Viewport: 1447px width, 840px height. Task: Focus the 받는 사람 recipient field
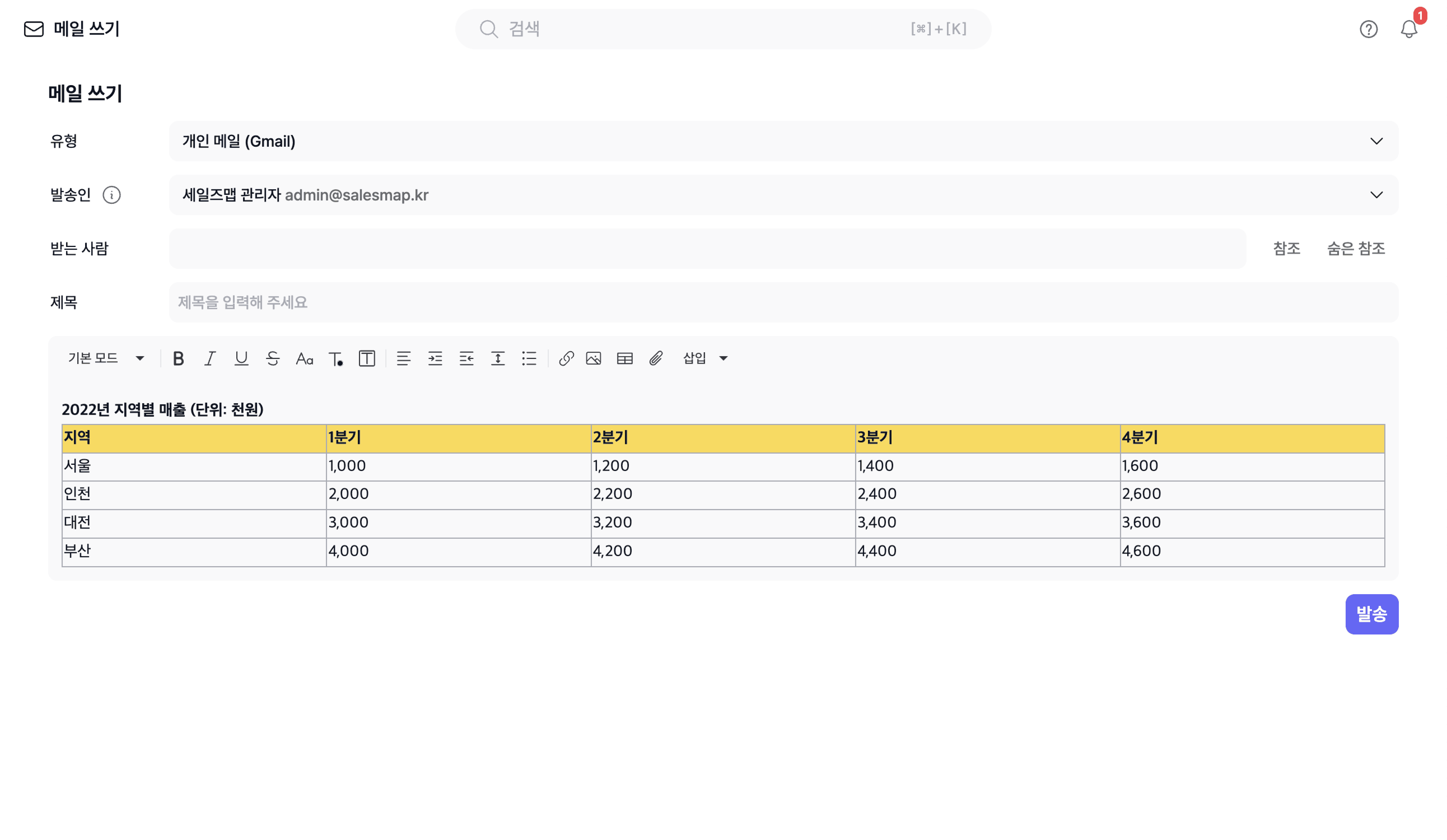708,248
